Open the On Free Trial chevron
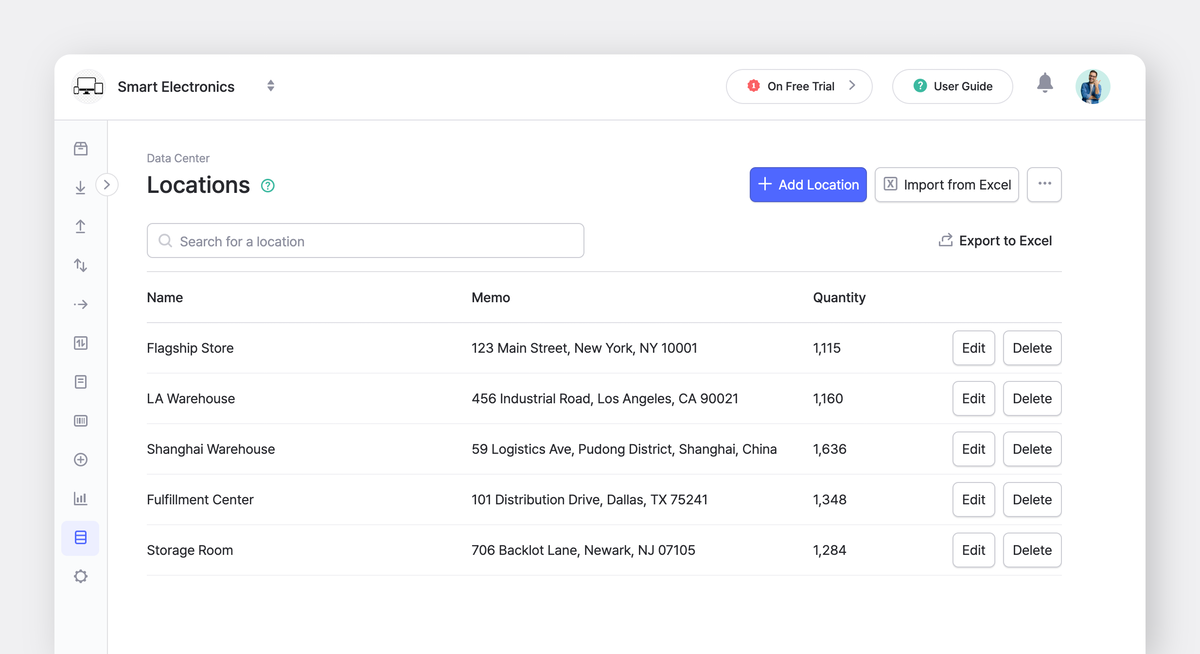1200x654 pixels. [x=855, y=86]
